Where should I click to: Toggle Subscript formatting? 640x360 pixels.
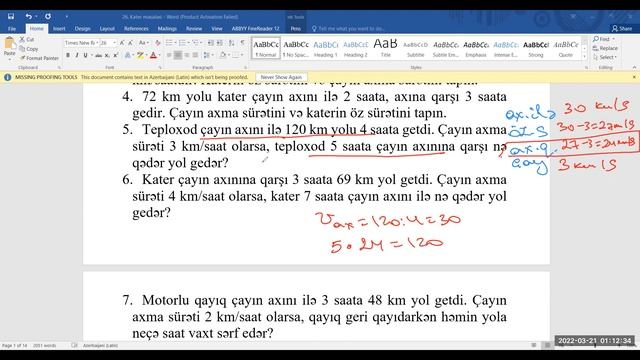pos(107,55)
